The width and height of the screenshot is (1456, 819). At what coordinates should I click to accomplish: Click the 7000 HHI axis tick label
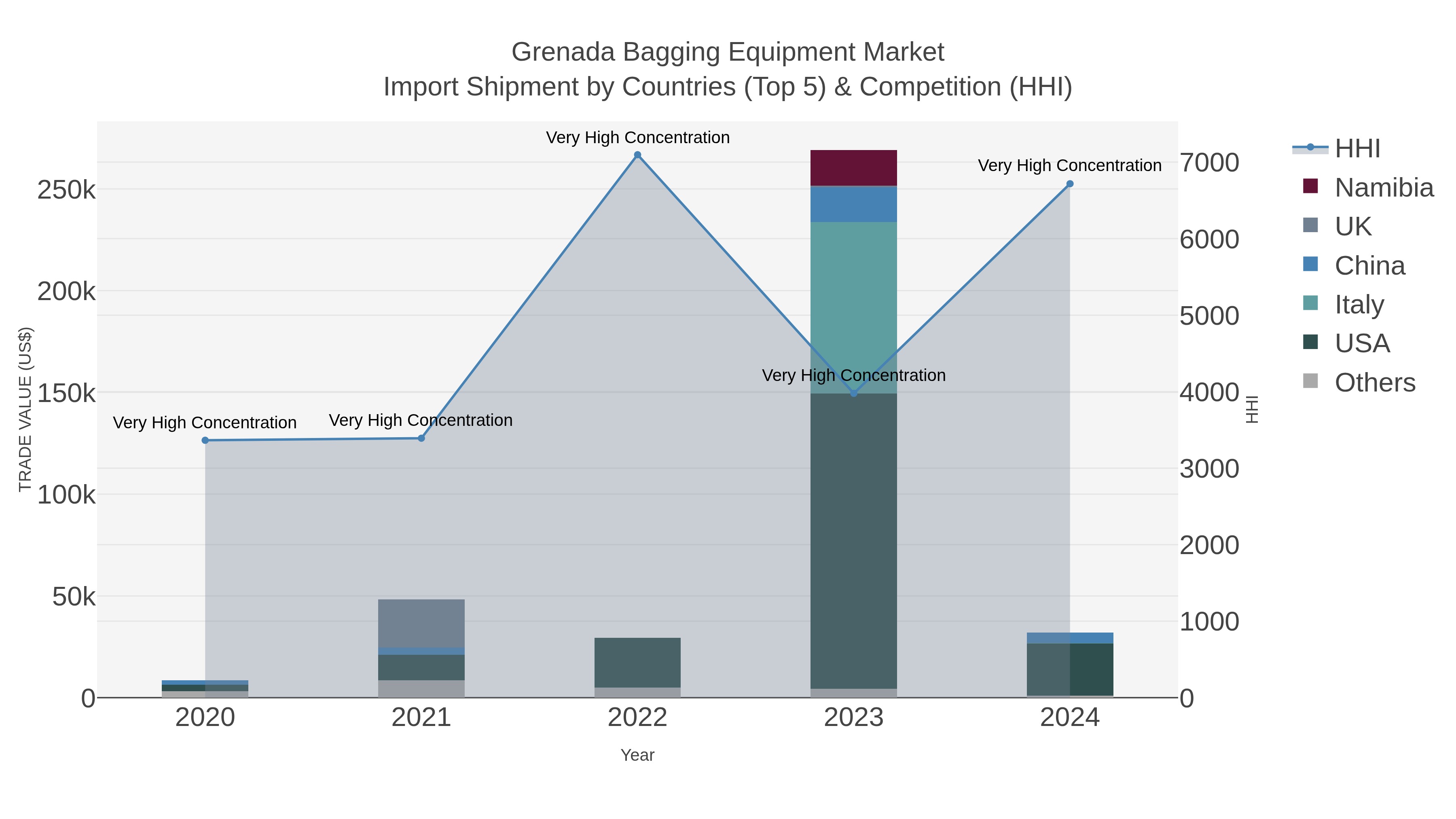1210,163
